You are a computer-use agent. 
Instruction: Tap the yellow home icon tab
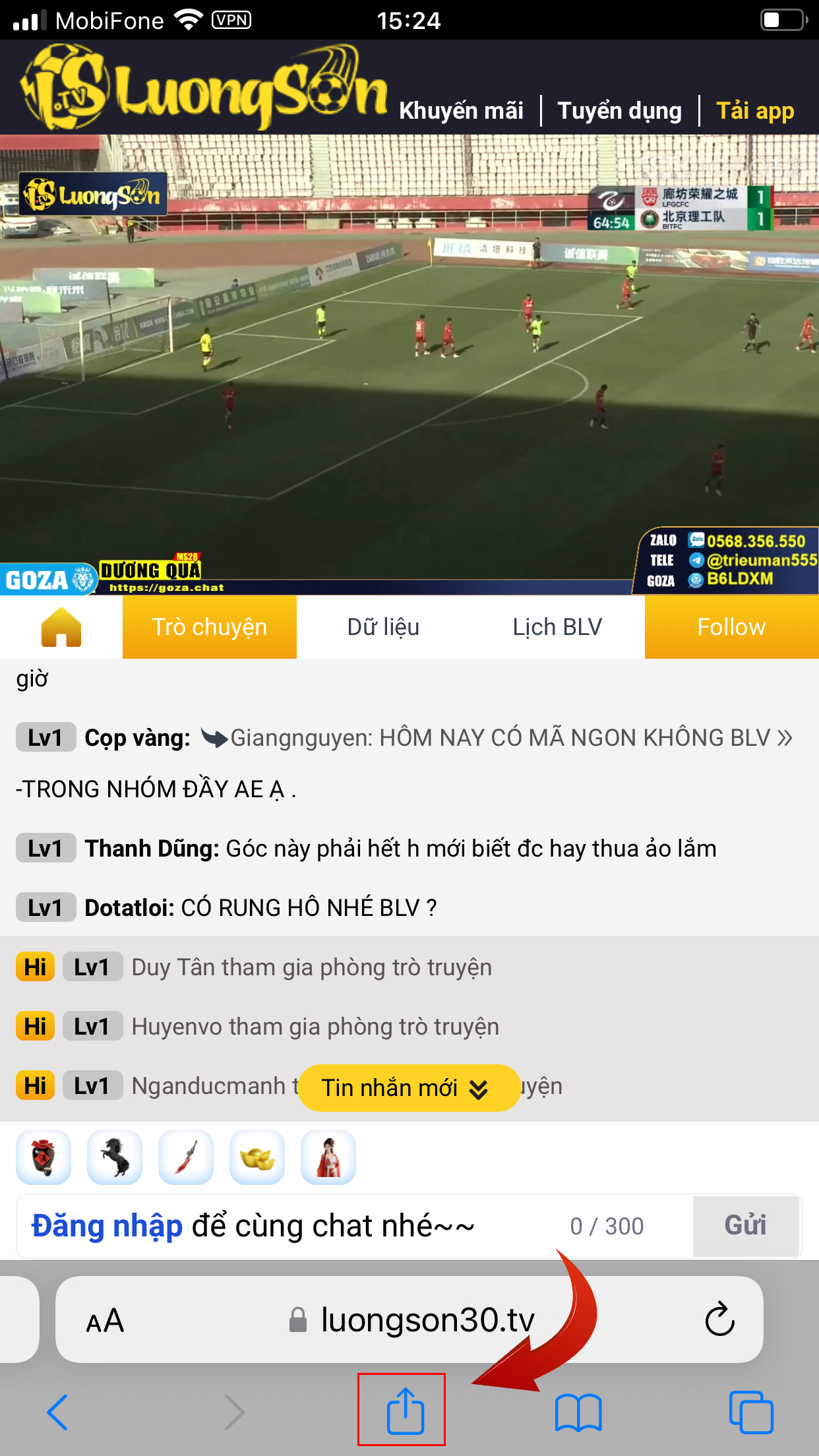click(x=61, y=627)
